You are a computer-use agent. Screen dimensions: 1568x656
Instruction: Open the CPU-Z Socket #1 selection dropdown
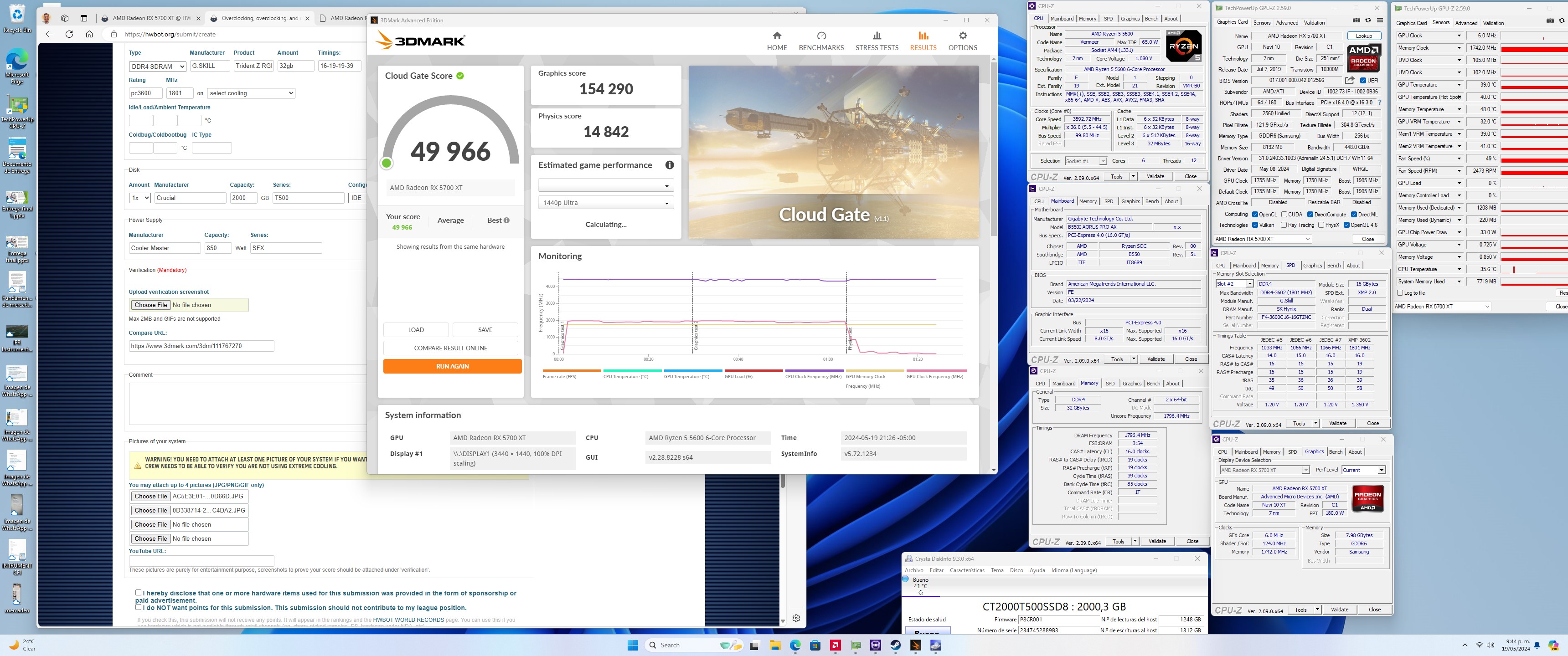click(1085, 161)
